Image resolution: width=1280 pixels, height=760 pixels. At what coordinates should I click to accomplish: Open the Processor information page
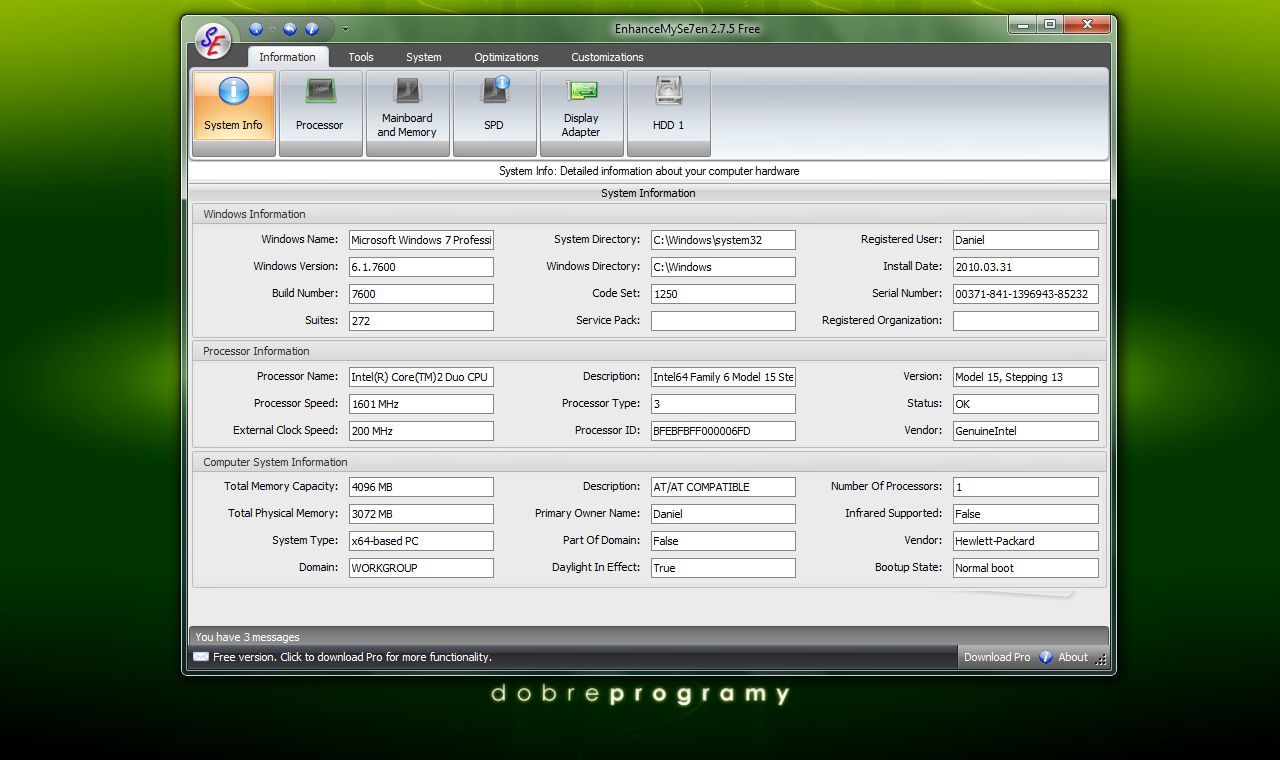[320, 113]
